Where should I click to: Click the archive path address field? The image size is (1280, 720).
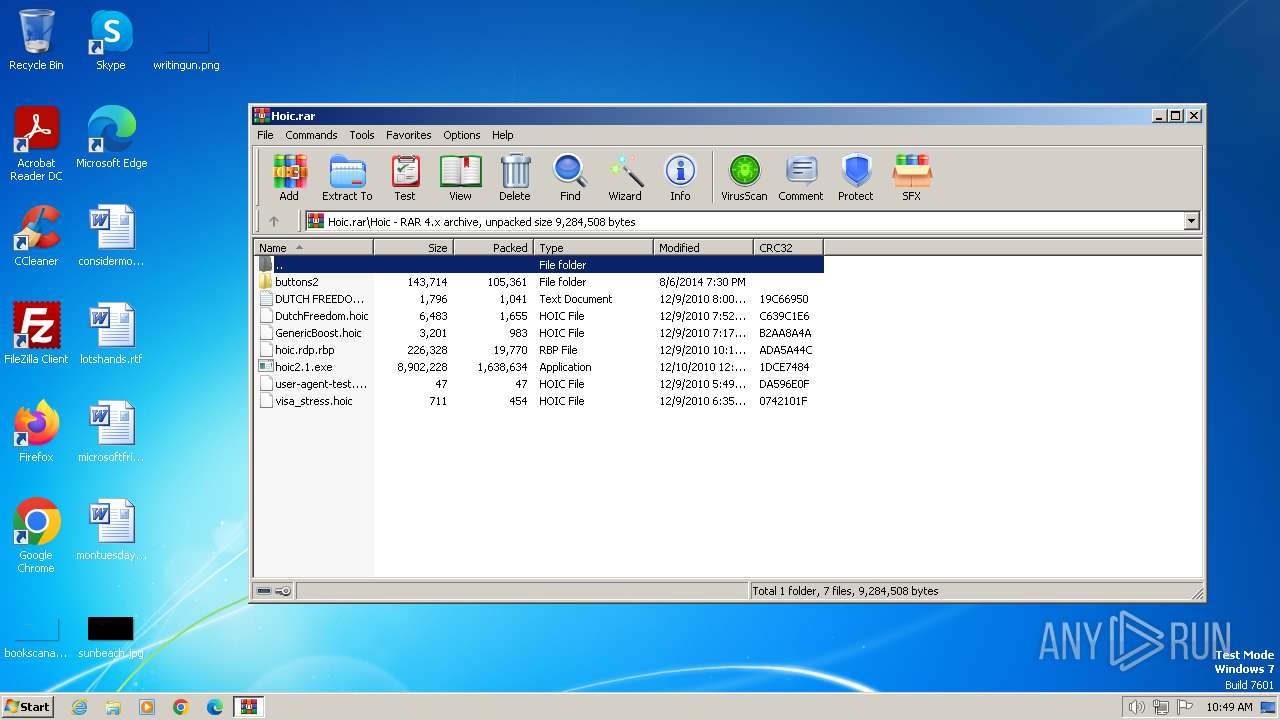744,222
